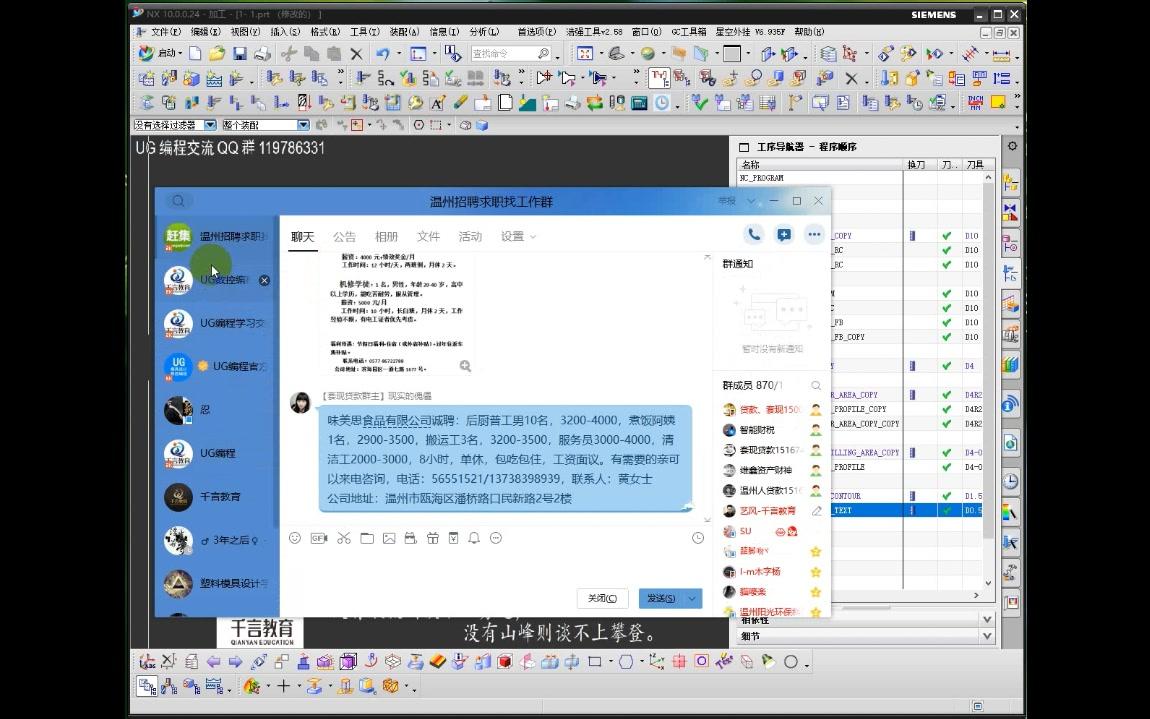The image size is (1150, 719).
Task: Click the 发送(S) button to send the message
Action: click(662, 598)
